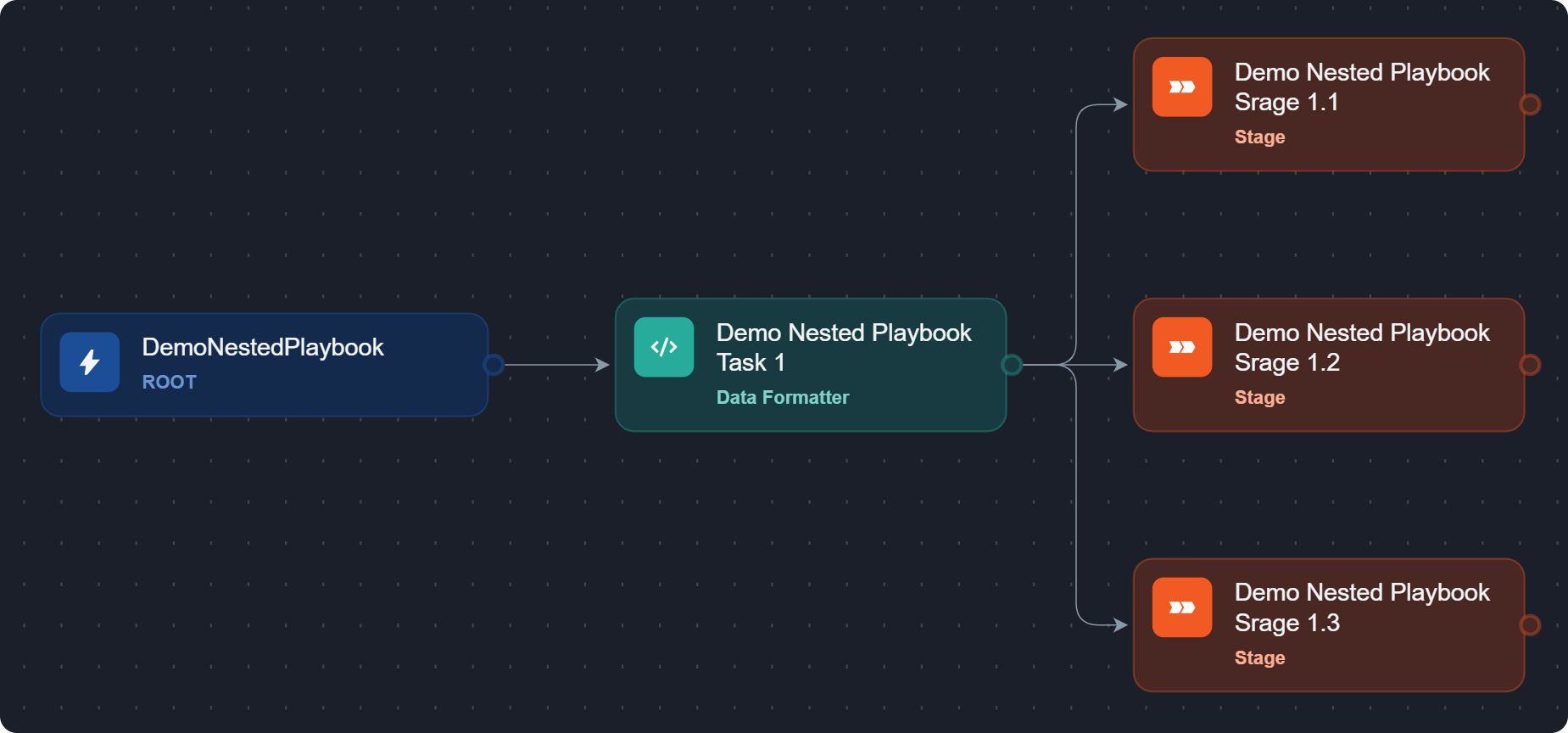Image resolution: width=1568 pixels, height=733 pixels.
Task: Click the orange stage icon for Srage 1.3
Action: (x=1181, y=607)
